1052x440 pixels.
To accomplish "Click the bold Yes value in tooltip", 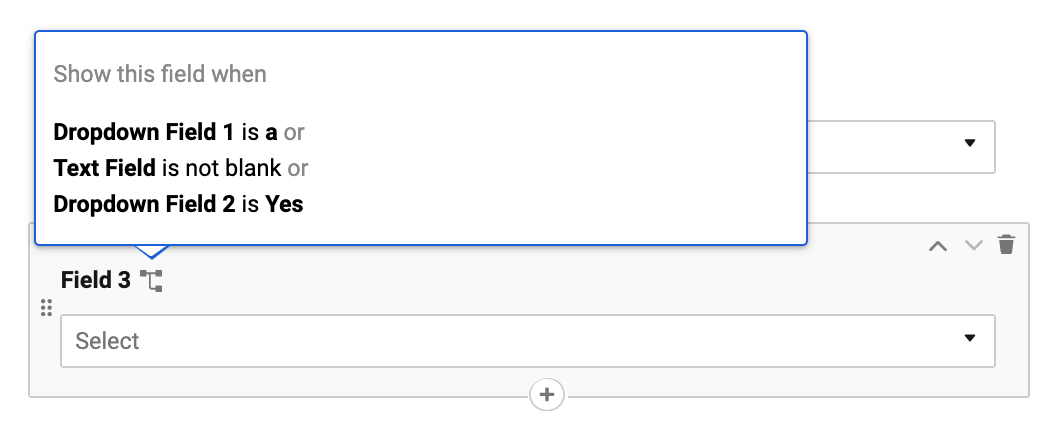I will (x=284, y=204).
